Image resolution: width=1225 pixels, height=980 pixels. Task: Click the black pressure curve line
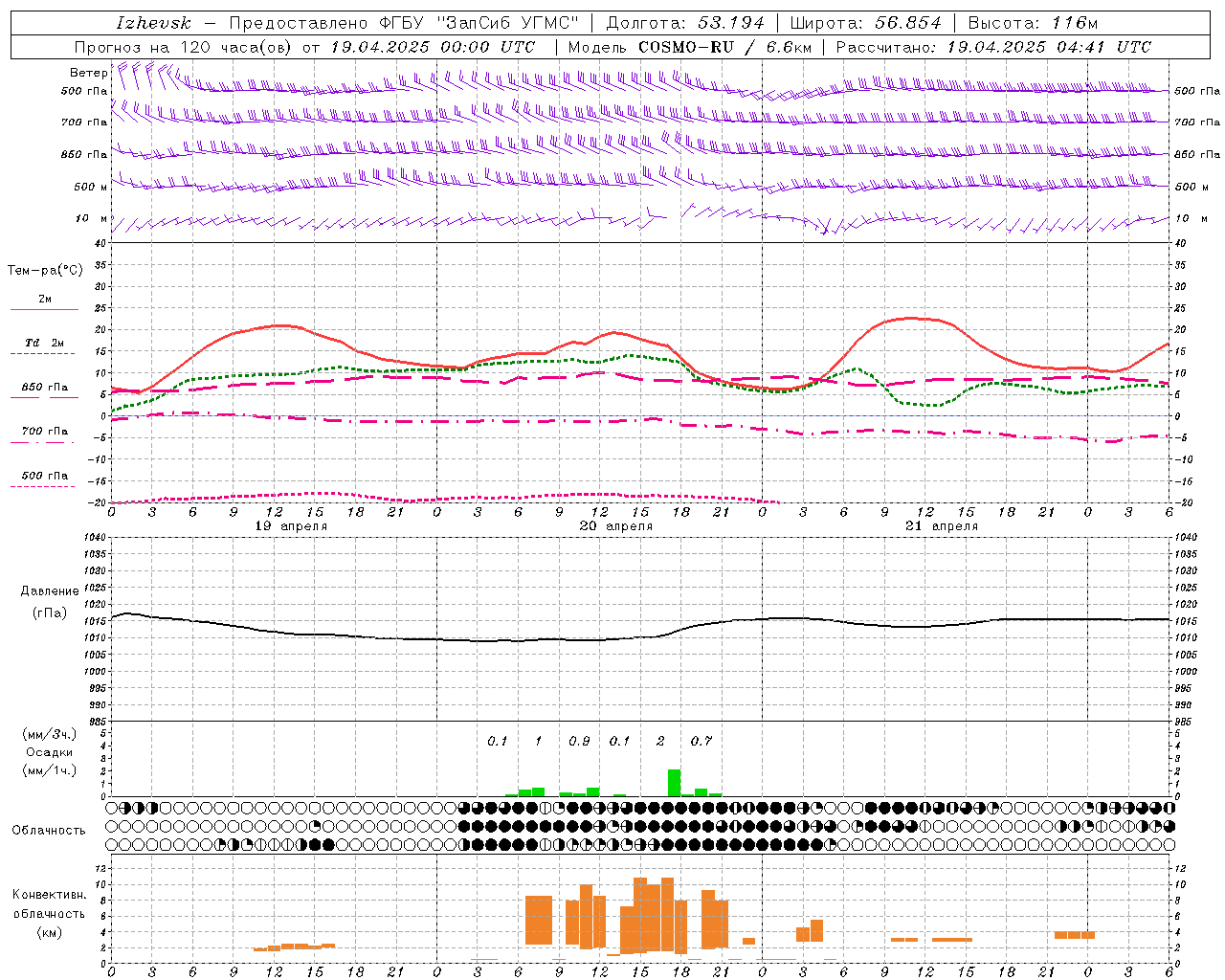[641, 638]
